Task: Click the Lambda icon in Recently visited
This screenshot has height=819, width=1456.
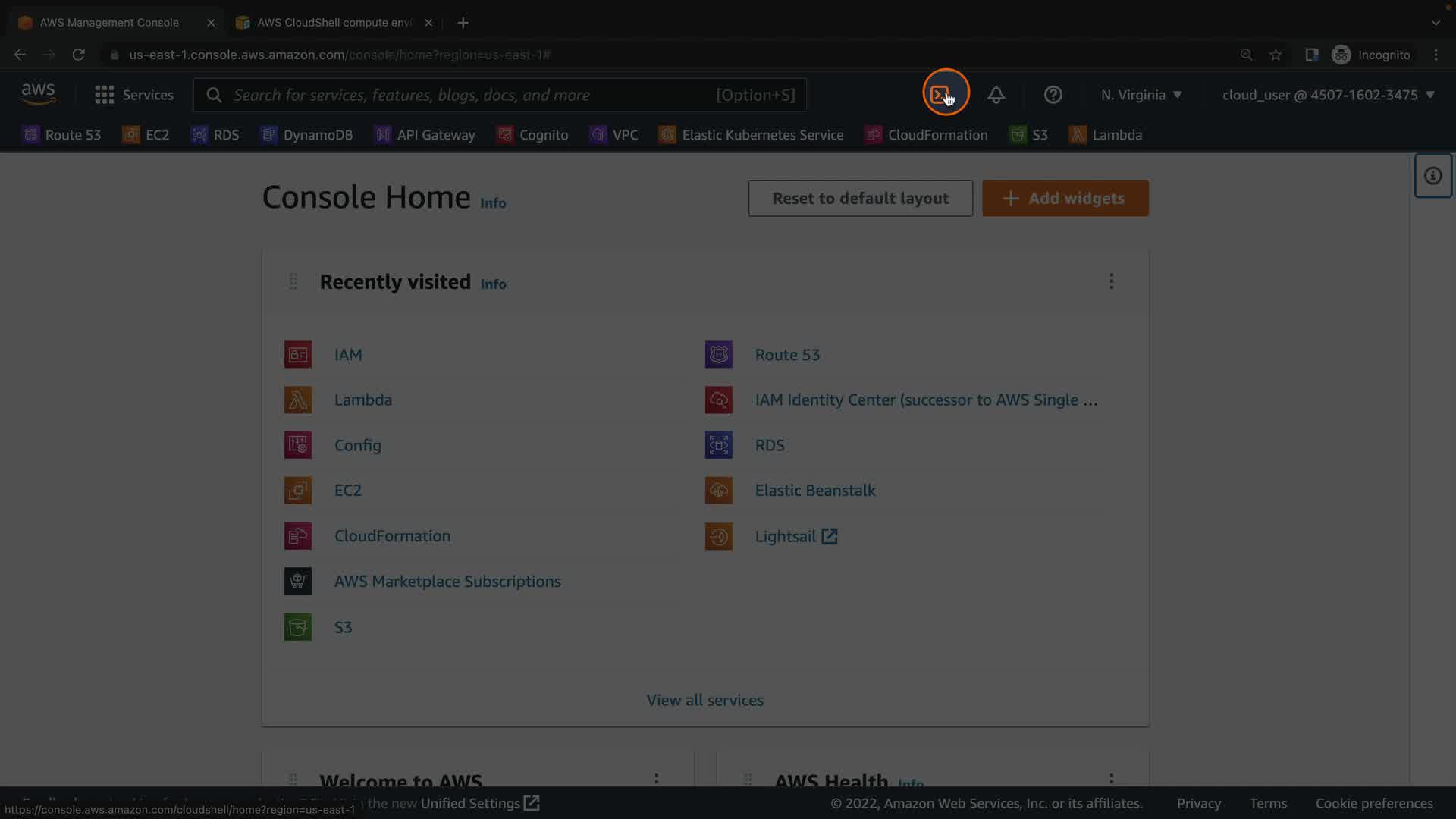Action: (x=298, y=400)
